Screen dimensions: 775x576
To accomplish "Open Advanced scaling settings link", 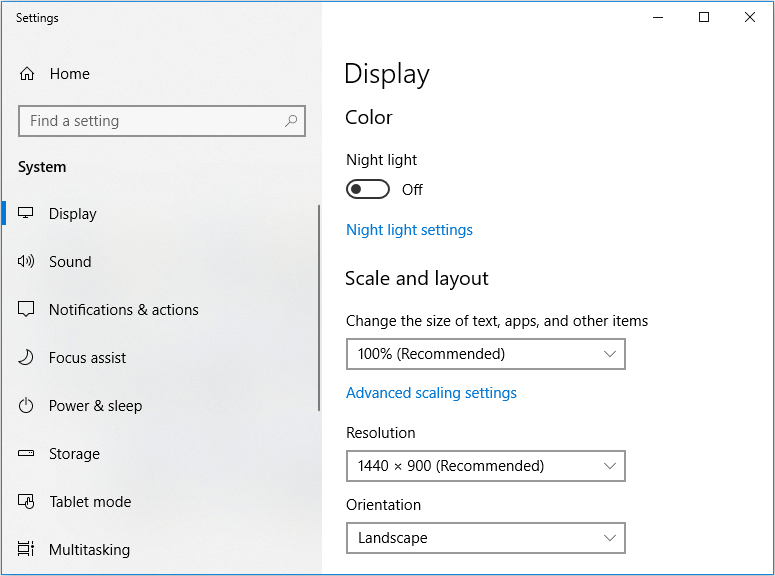I will pyautogui.click(x=431, y=393).
